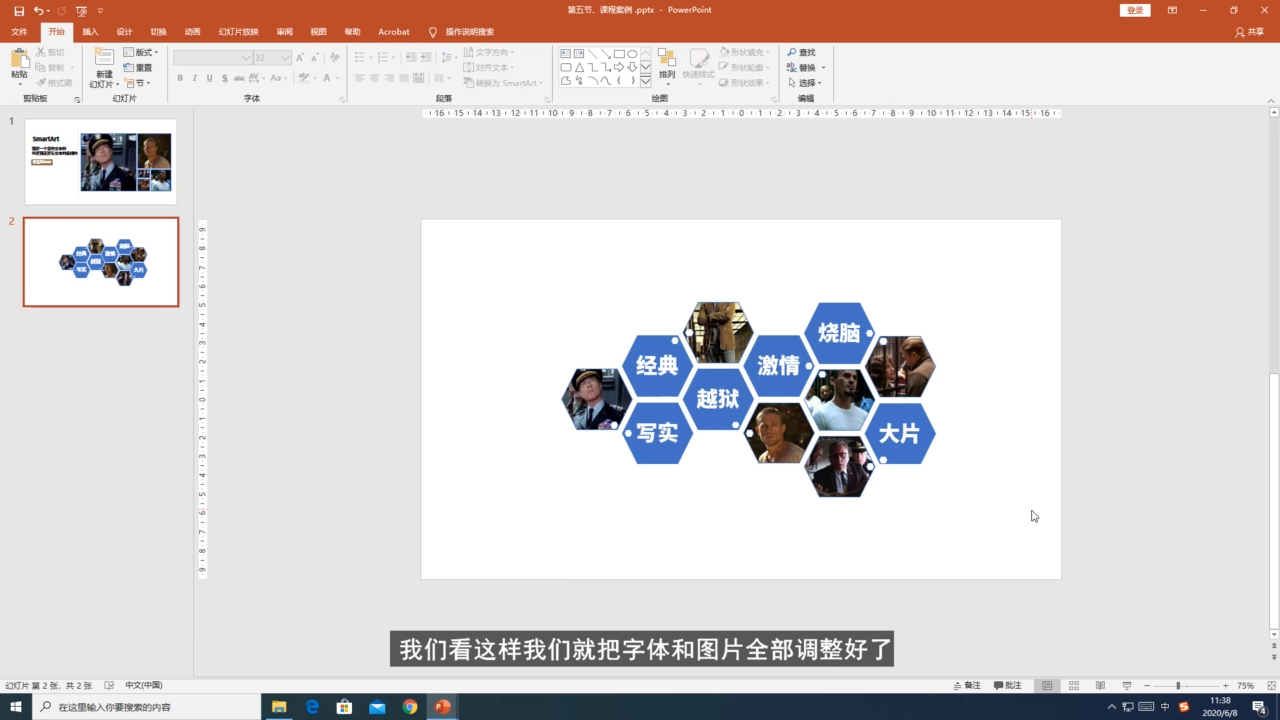1280x720 pixels.
Task: Toggle numbered list
Action: (x=384, y=58)
